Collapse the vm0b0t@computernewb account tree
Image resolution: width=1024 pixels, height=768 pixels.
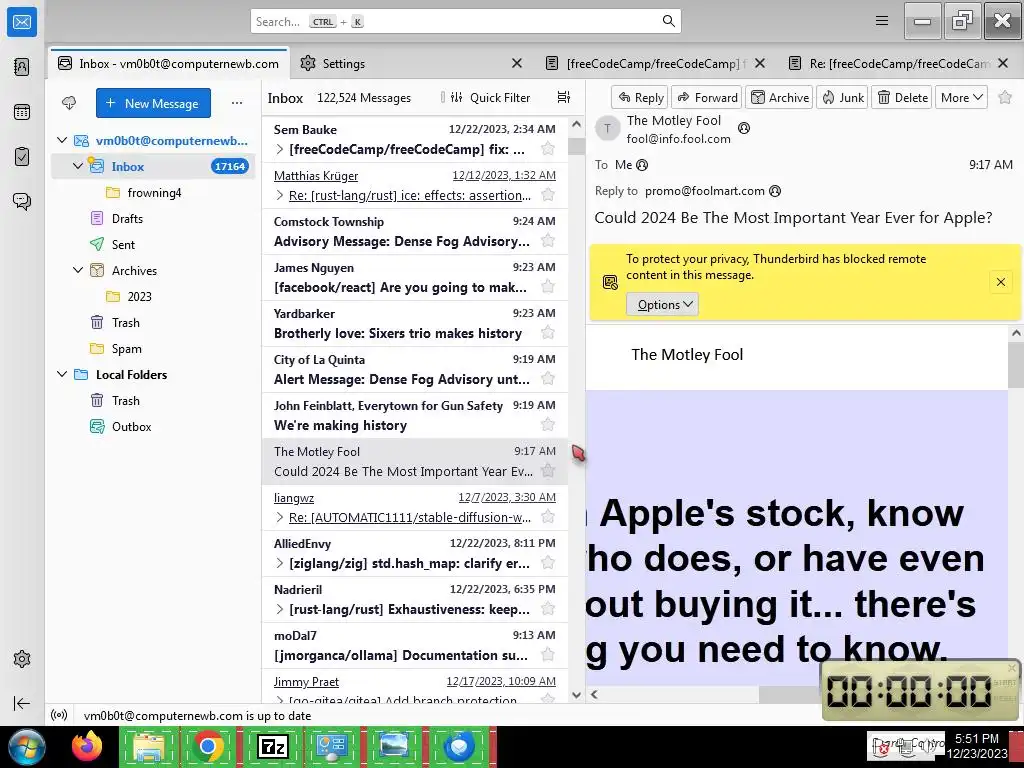coord(62,140)
